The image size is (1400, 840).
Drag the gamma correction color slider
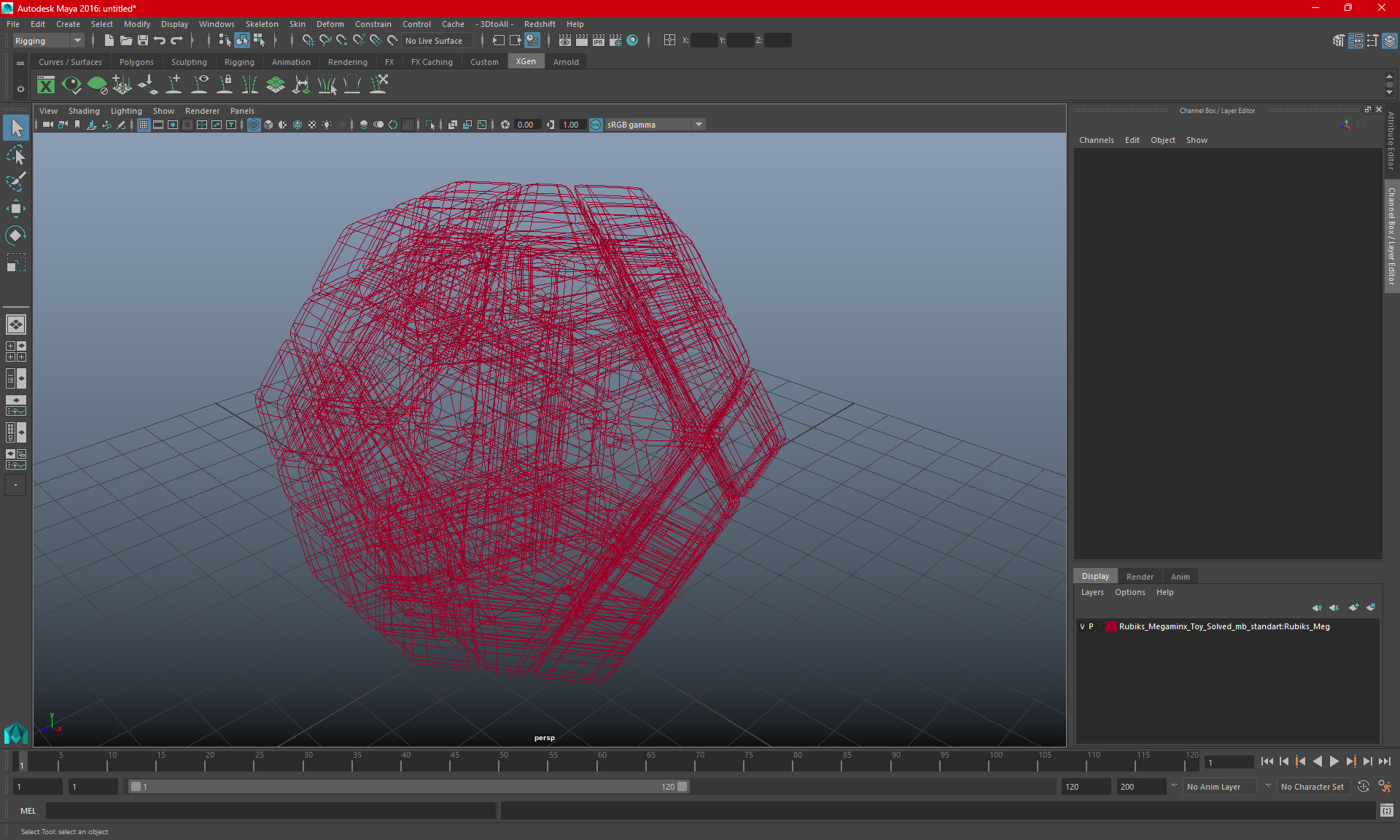tap(551, 124)
